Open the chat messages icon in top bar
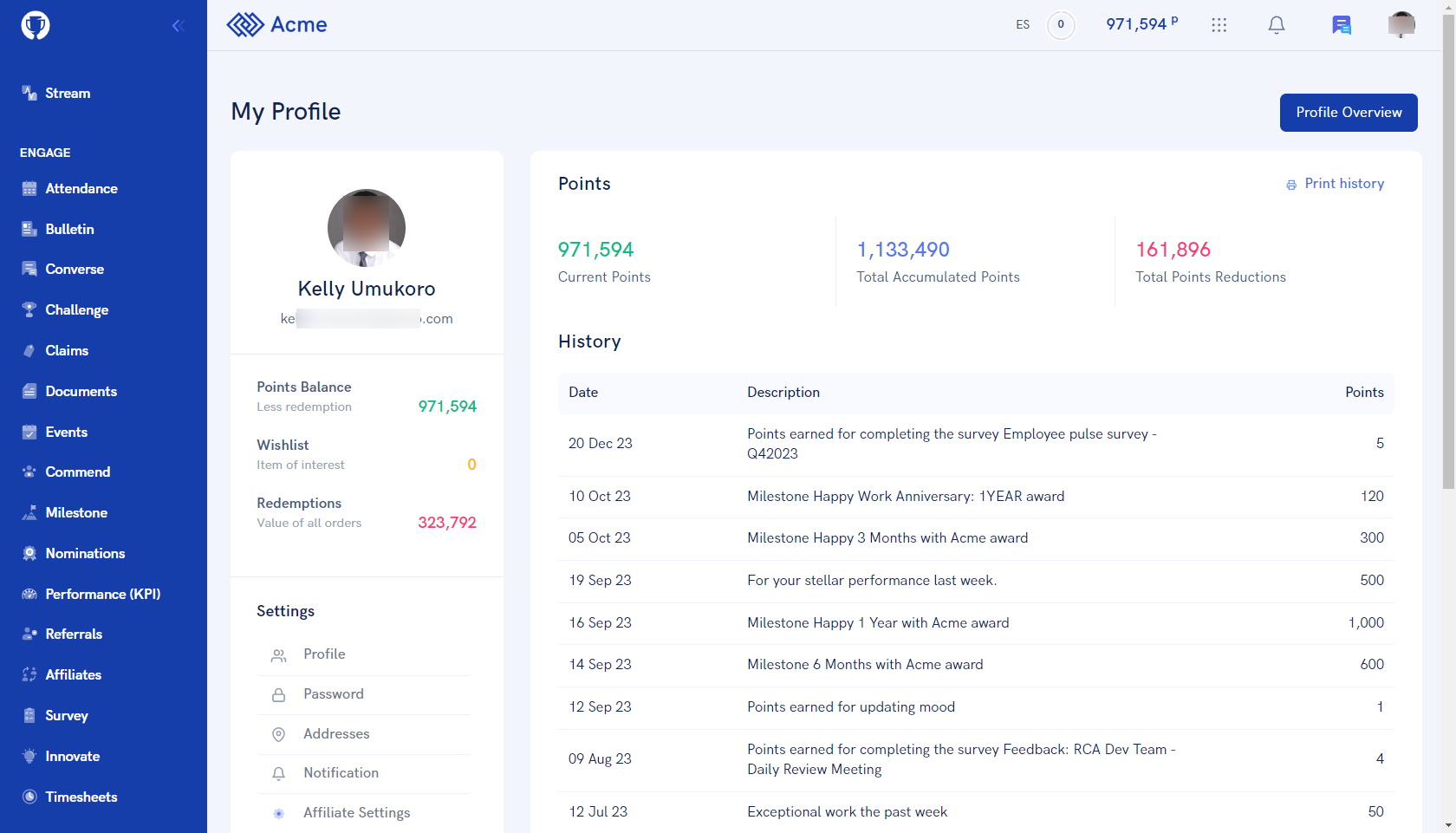The image size is (1456, 833). pyautogui.click(x=1340, y=25)
